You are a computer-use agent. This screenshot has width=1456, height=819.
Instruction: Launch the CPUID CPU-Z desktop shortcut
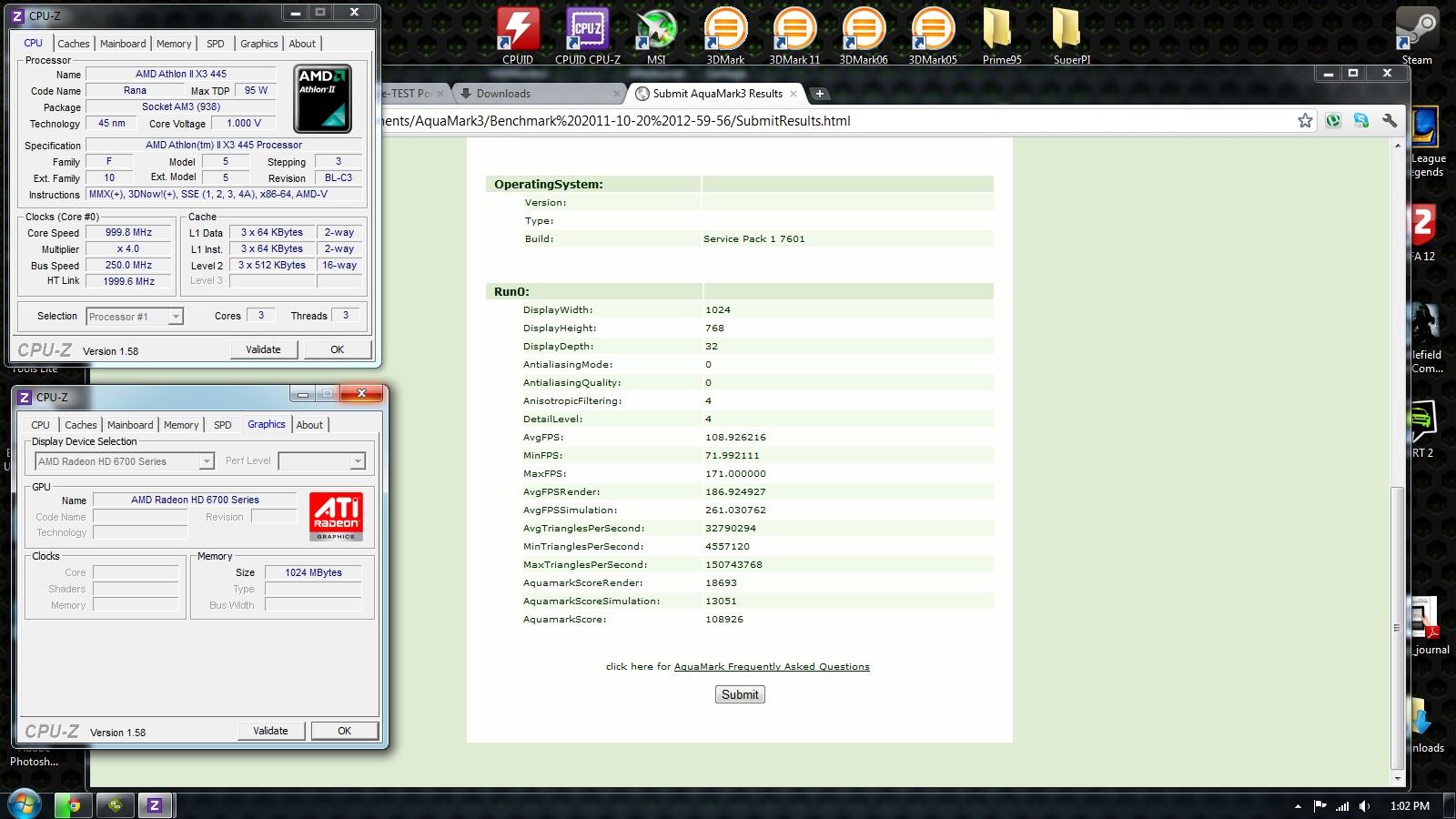(x=588, y=35)
